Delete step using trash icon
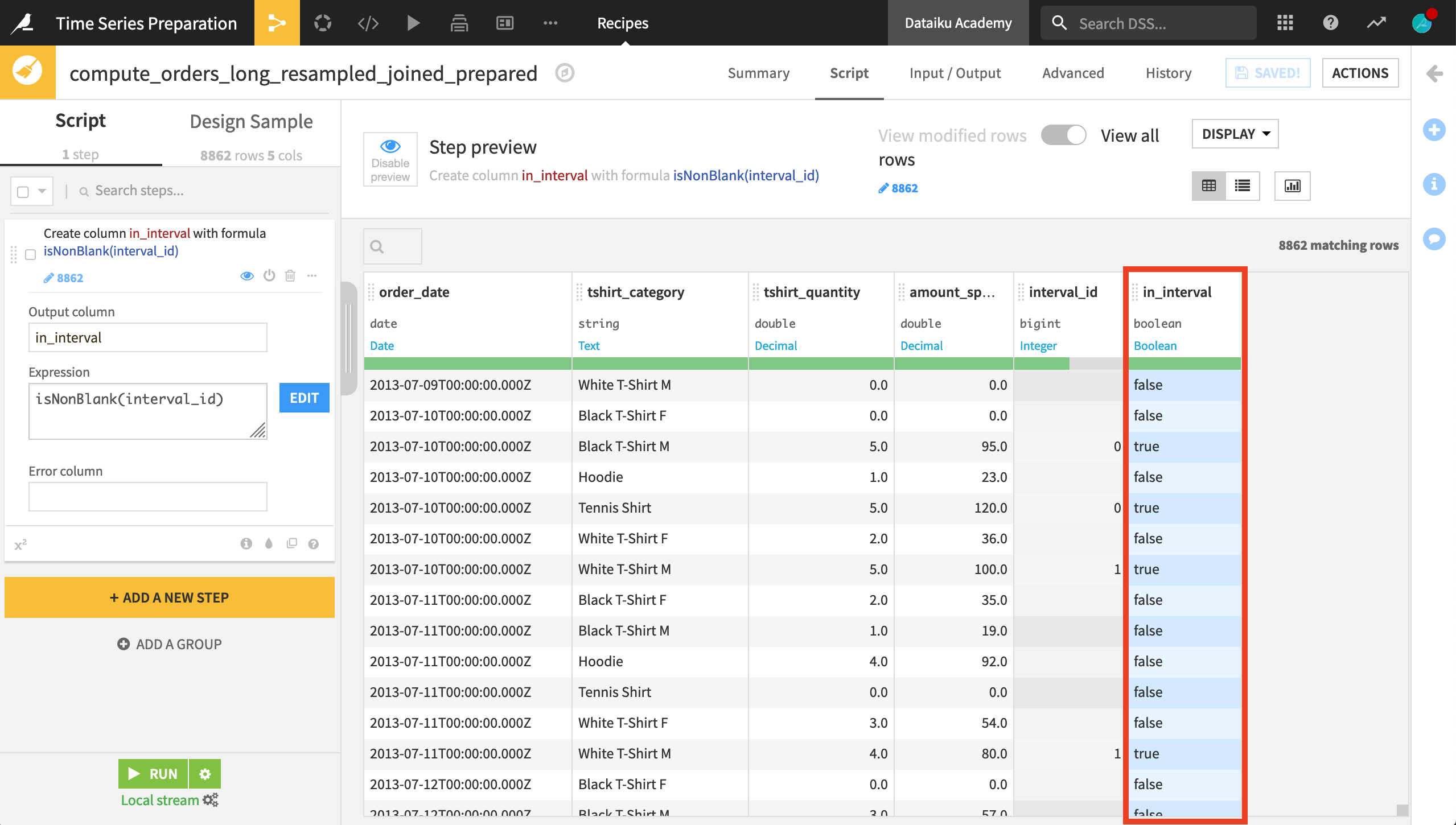The image size is (1456, 825). [x=290, y=276]
